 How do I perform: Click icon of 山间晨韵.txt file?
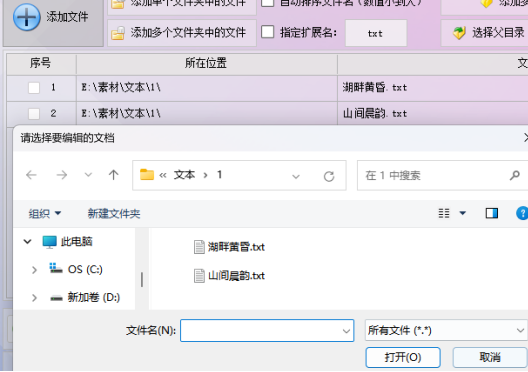(199, 276)
